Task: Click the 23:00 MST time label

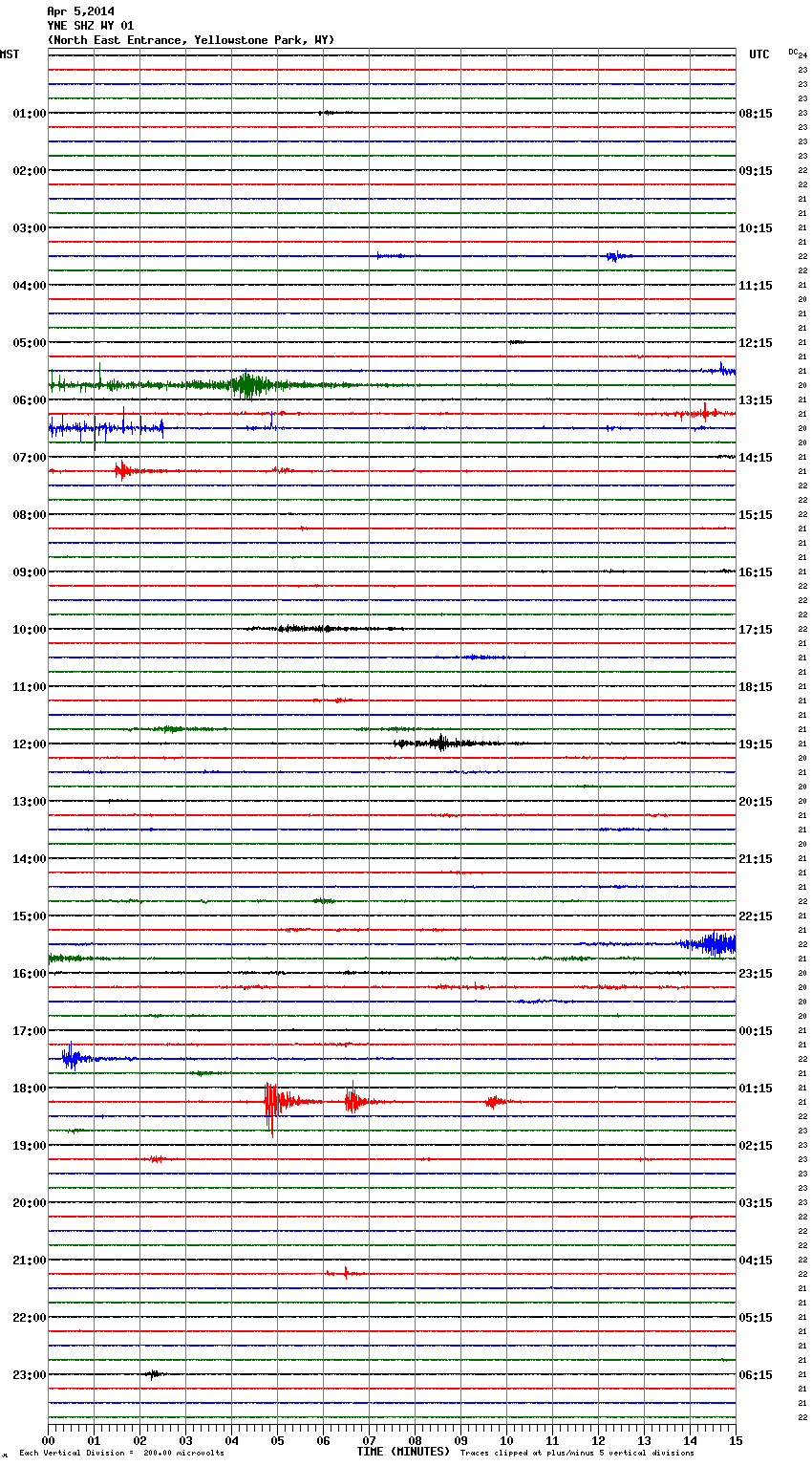Action: 30,1375
